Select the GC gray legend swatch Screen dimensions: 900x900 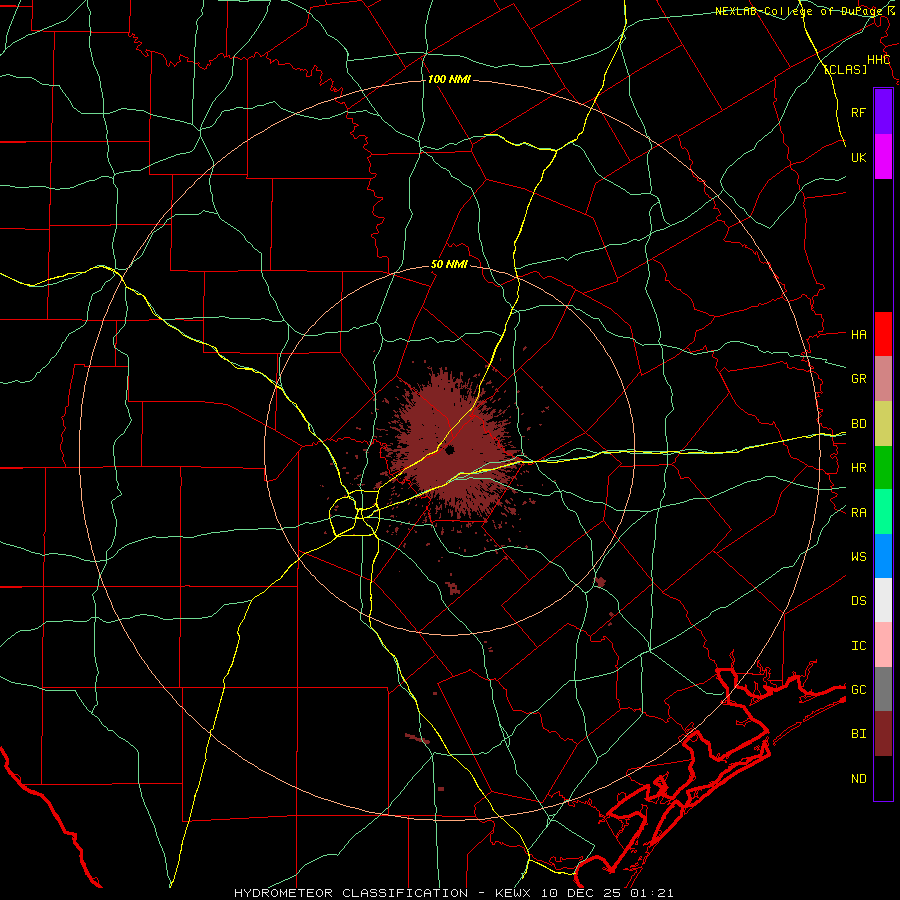pos(883,689)
